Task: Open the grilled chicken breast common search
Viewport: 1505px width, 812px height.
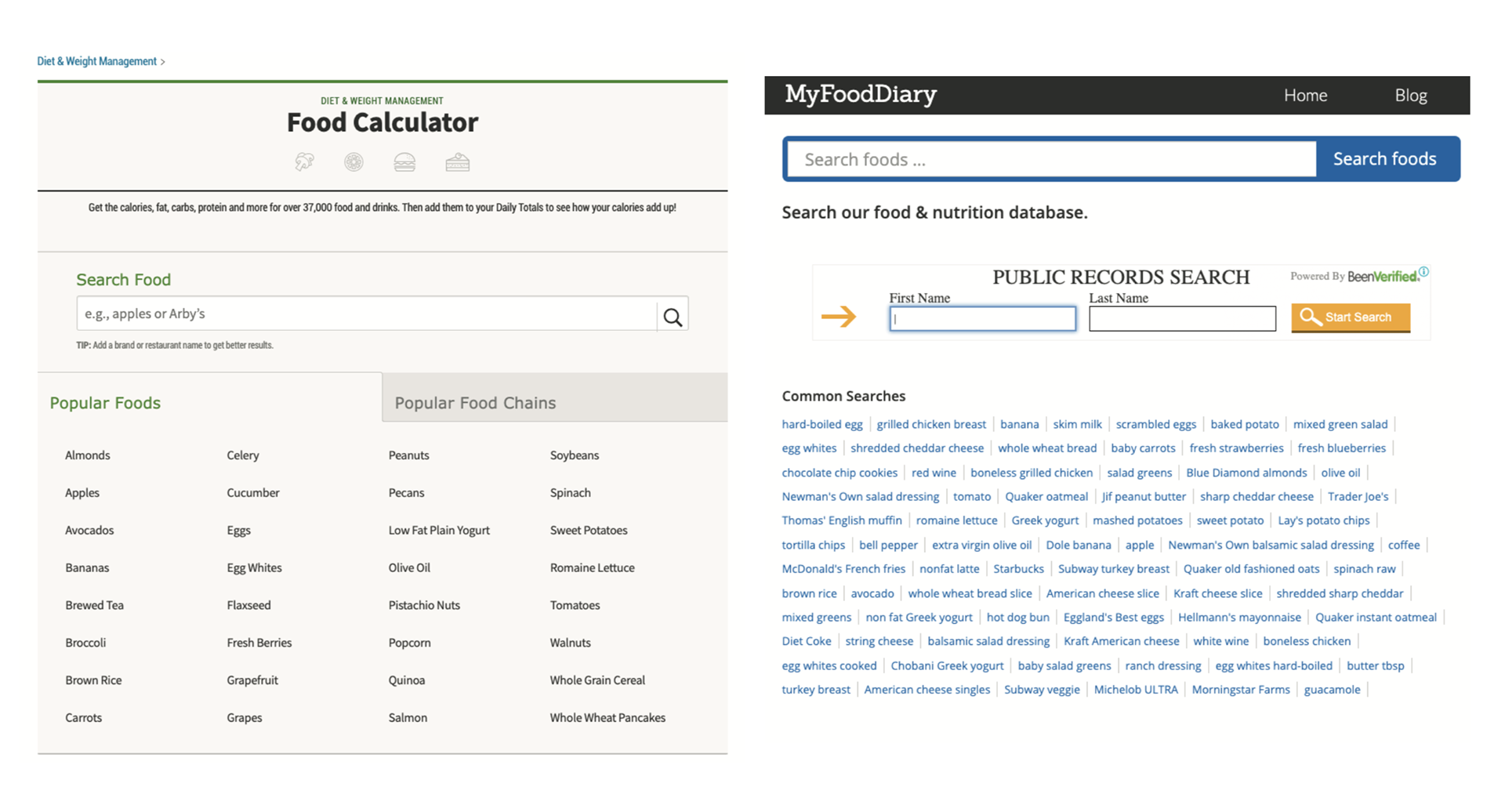Action: [x=931, y=424]
